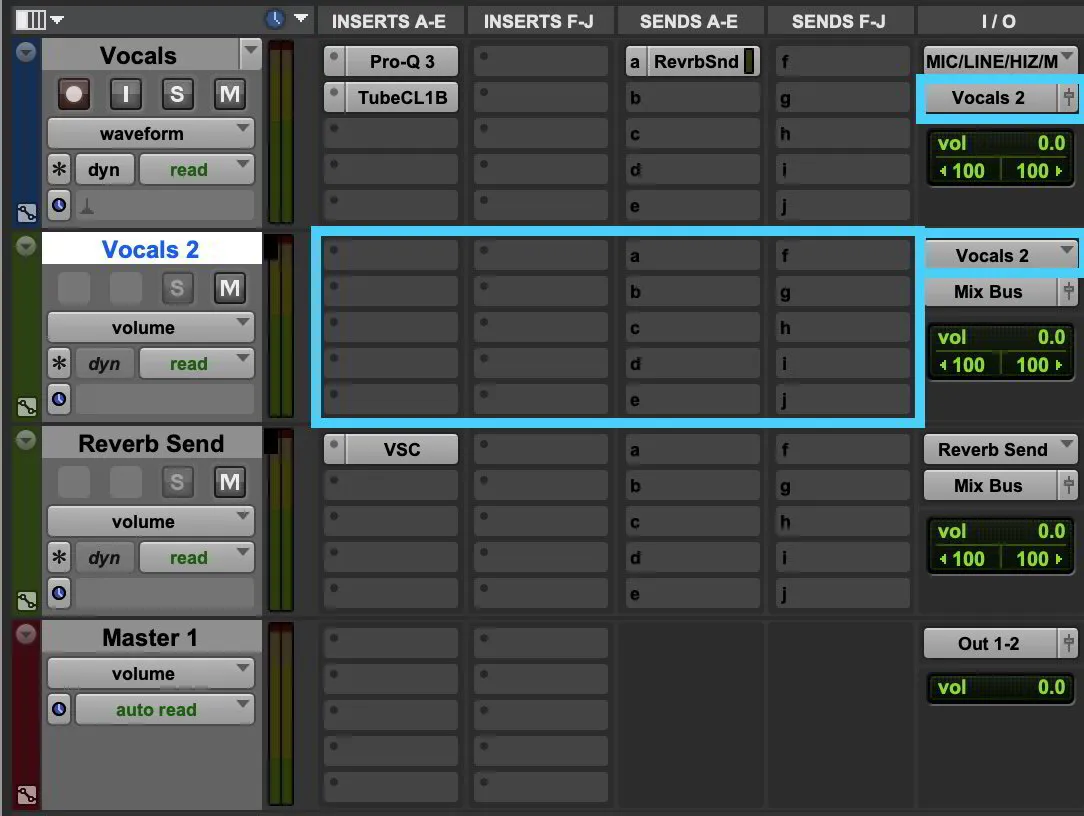Enable input monitoring on the Vocals track
This screenshot has width=1084, height=816.
[x=123, y=94]
